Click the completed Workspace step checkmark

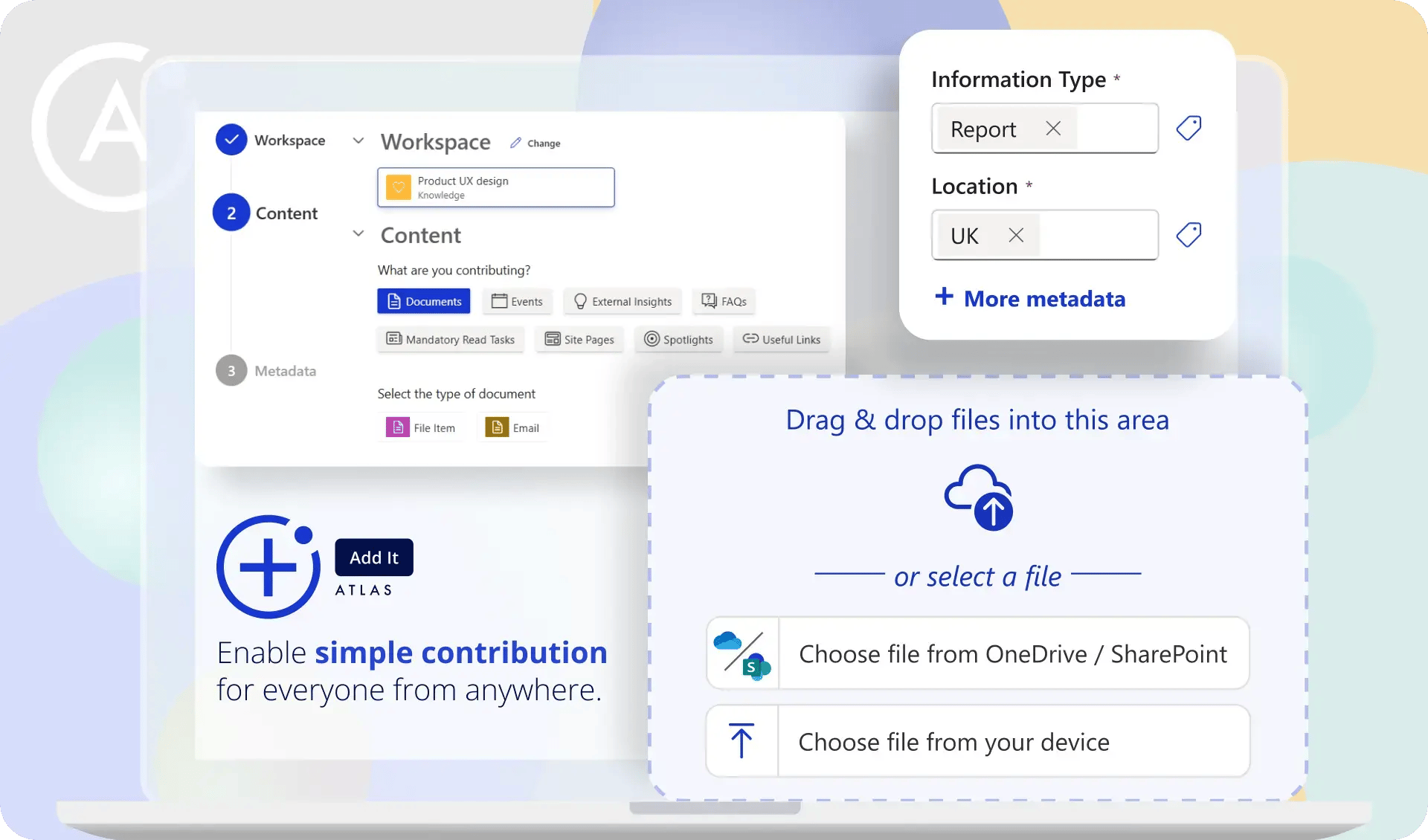231,140
